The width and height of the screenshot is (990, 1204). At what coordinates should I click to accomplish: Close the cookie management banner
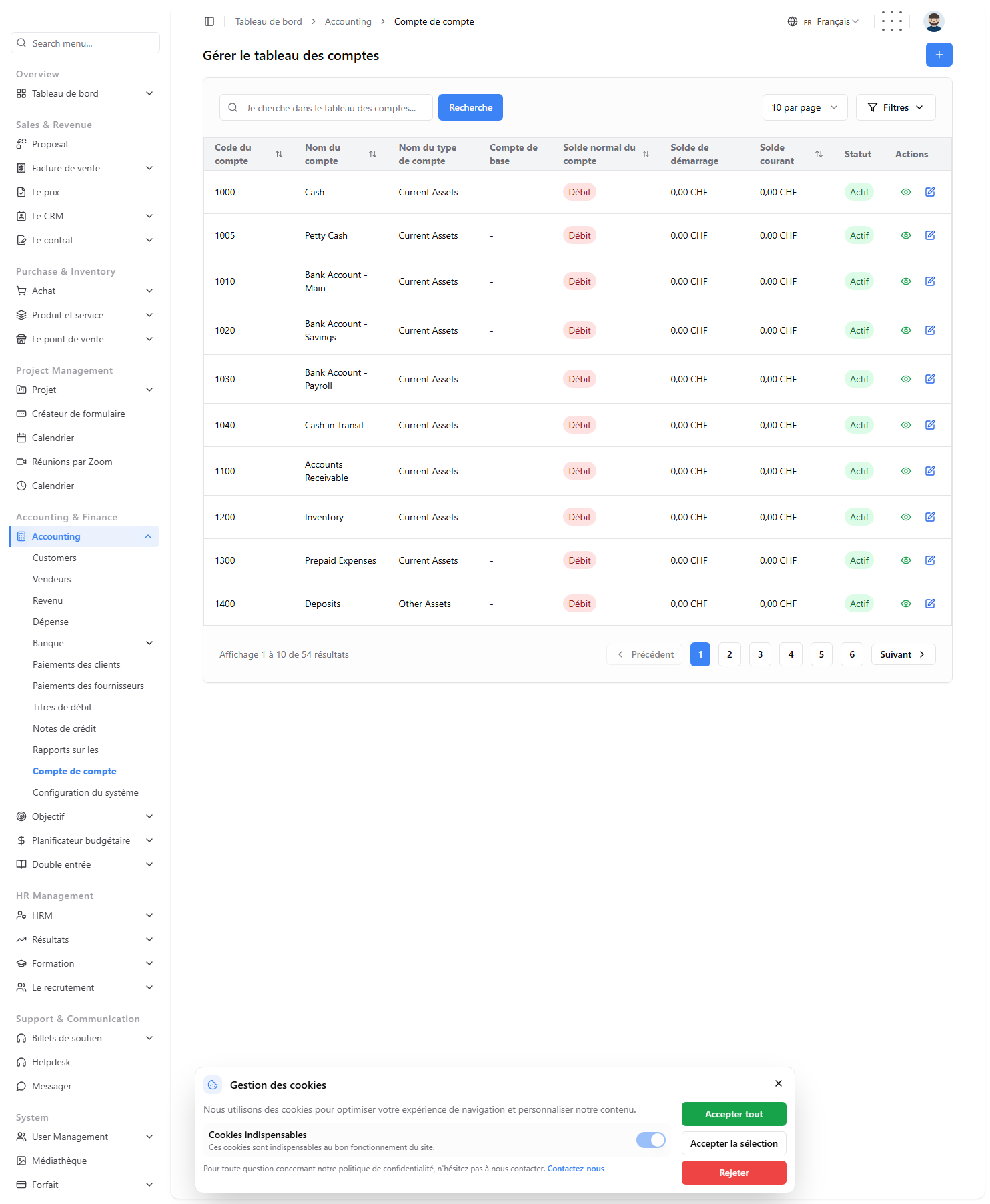(x=779, y=1083)
